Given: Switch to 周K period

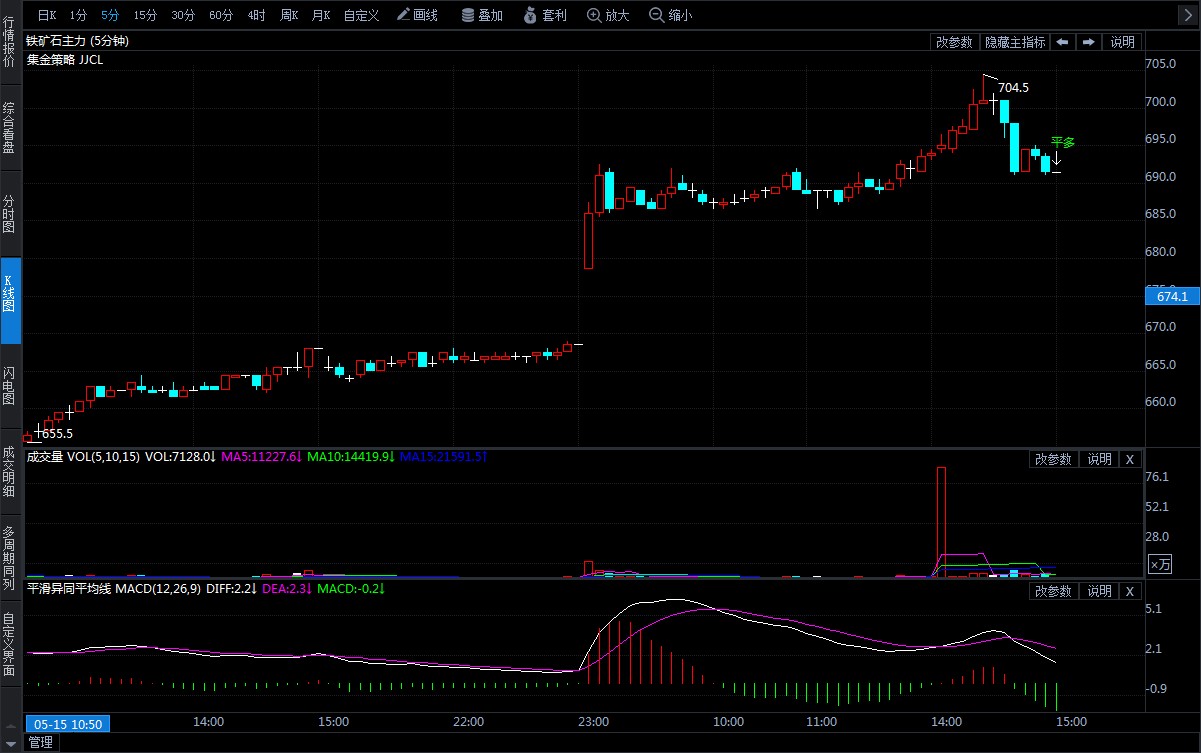Looking at the screenshot, I should [290, 15].
